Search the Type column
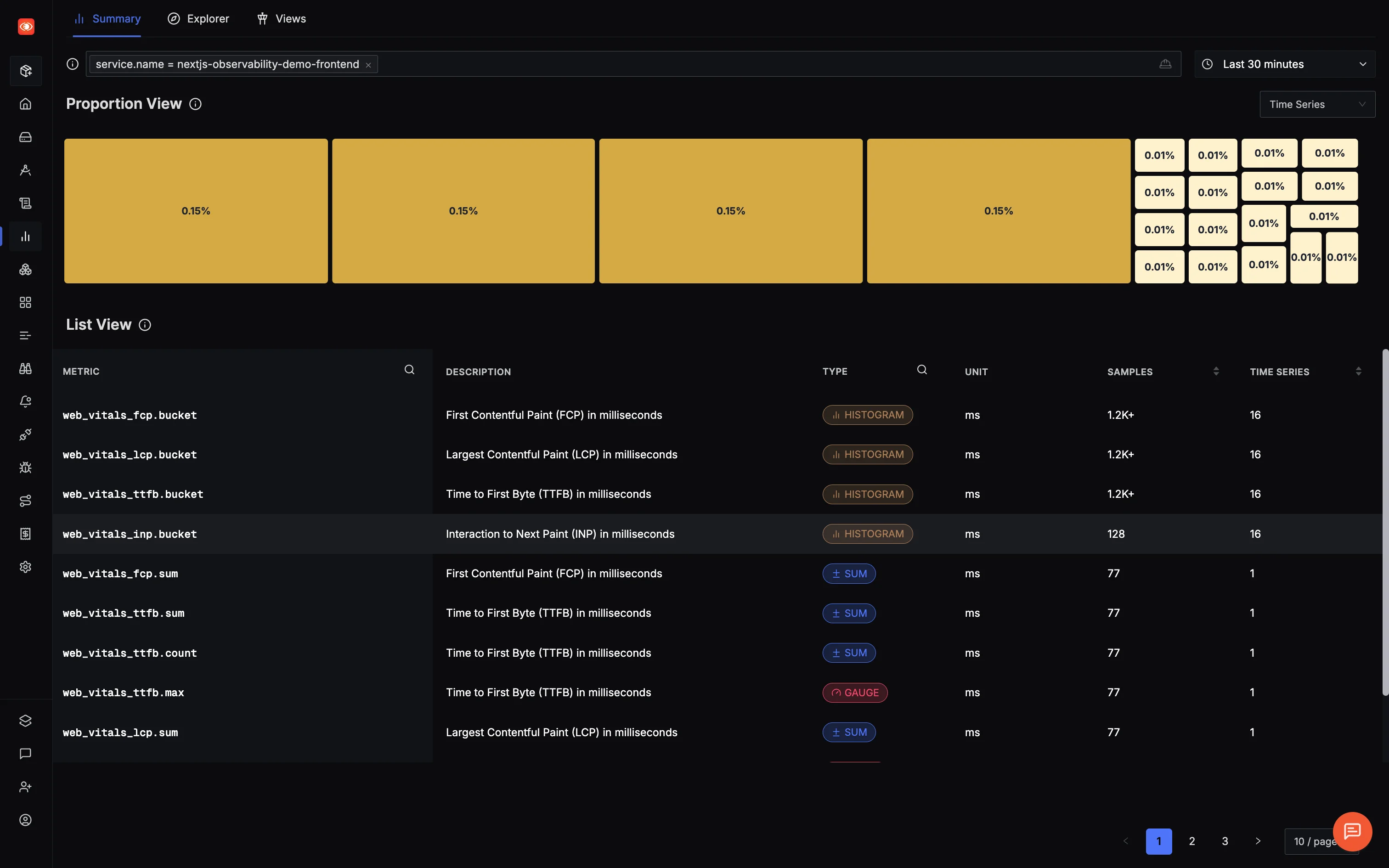This screenshot has height=868, width=1389. coord(922,370)
